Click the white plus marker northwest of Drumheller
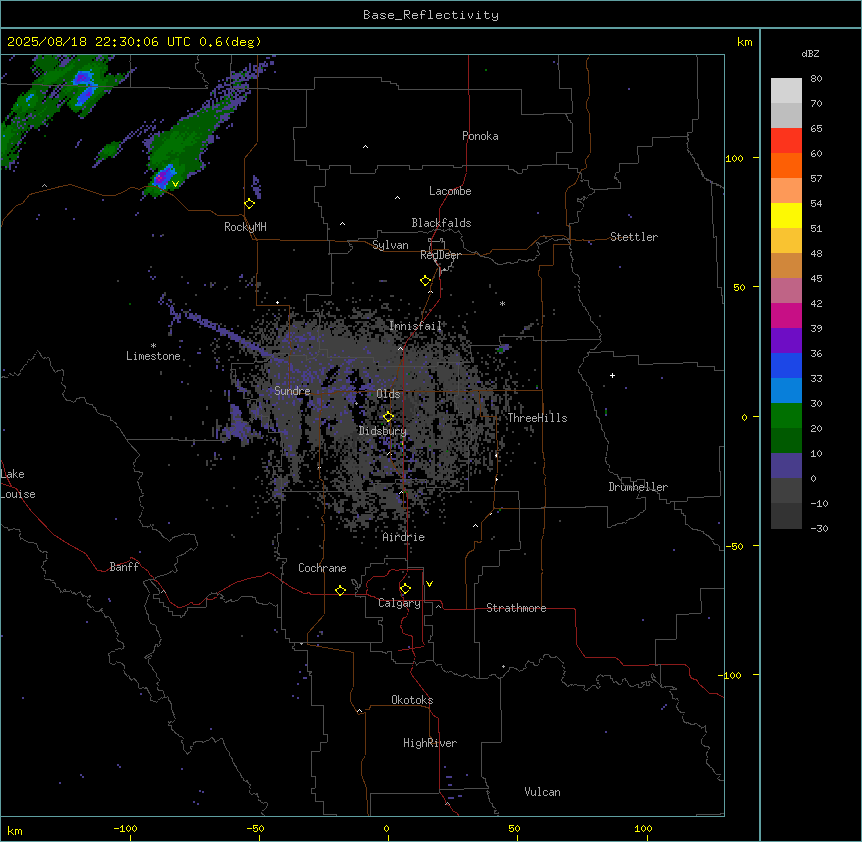This screenshot has height=842, width=862. click(612, 375)
